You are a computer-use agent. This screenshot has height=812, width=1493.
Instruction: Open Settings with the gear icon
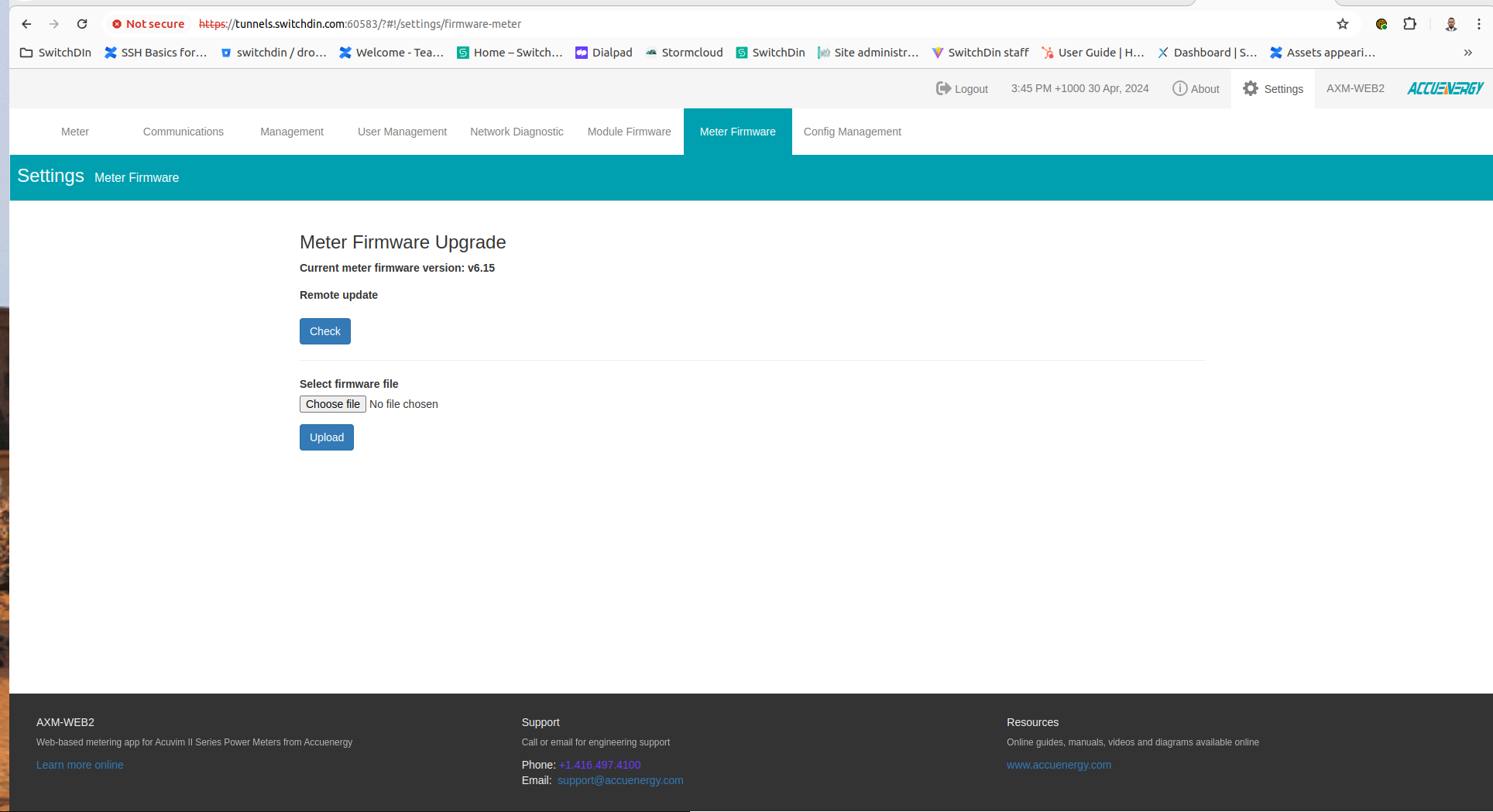(x=1273, y=88)
